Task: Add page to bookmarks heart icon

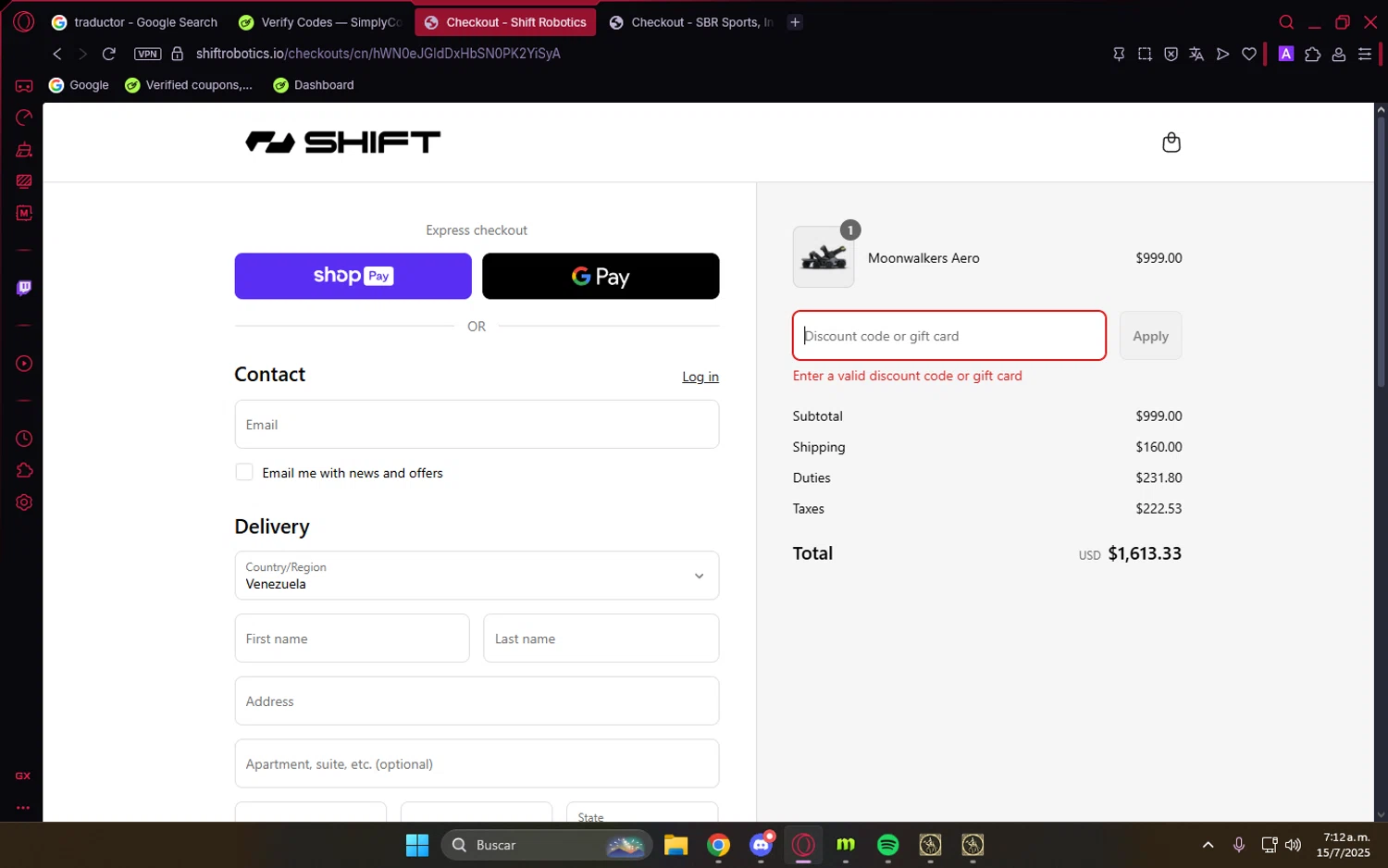Action: tap(1249, 54)
